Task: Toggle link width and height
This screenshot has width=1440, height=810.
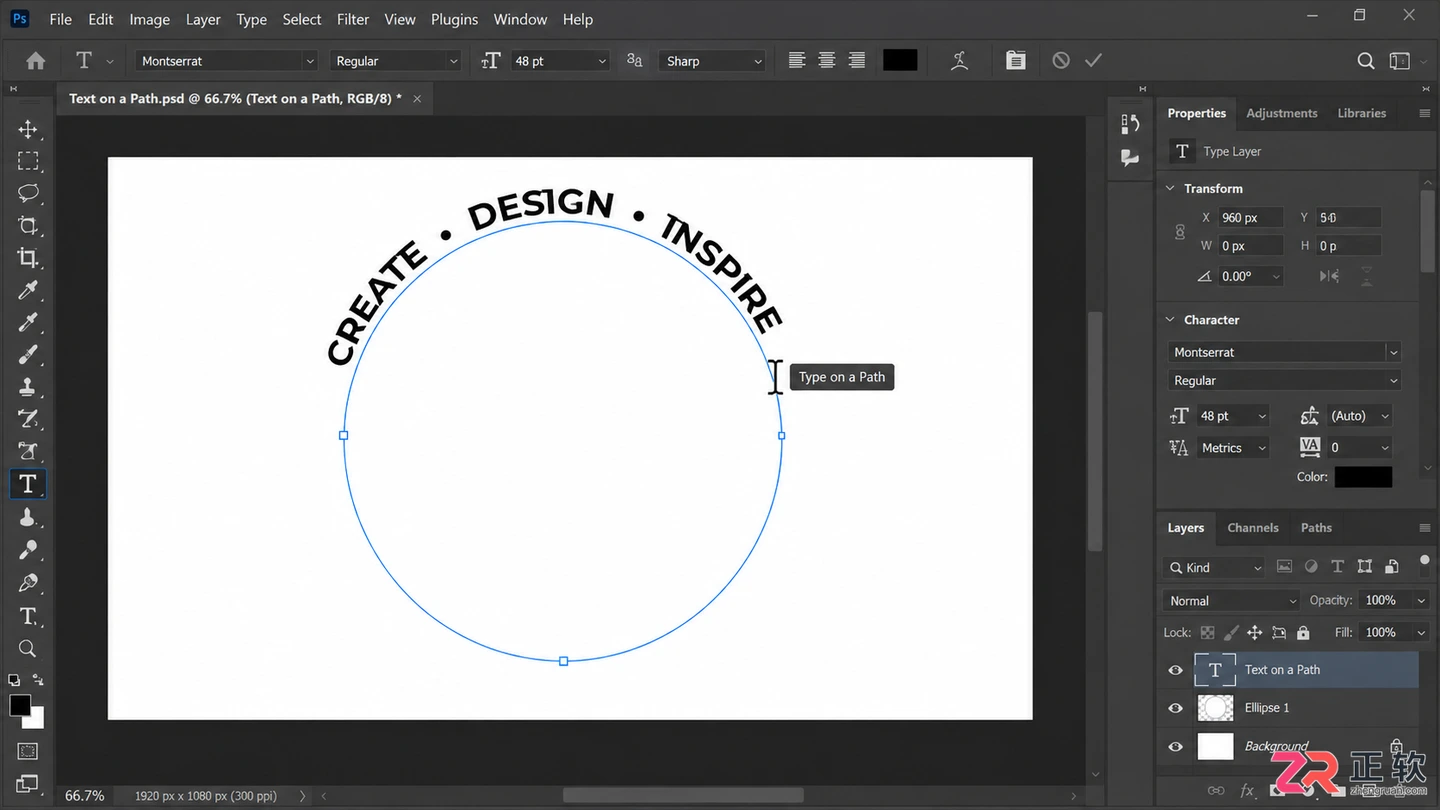Action: [1180, 232]
